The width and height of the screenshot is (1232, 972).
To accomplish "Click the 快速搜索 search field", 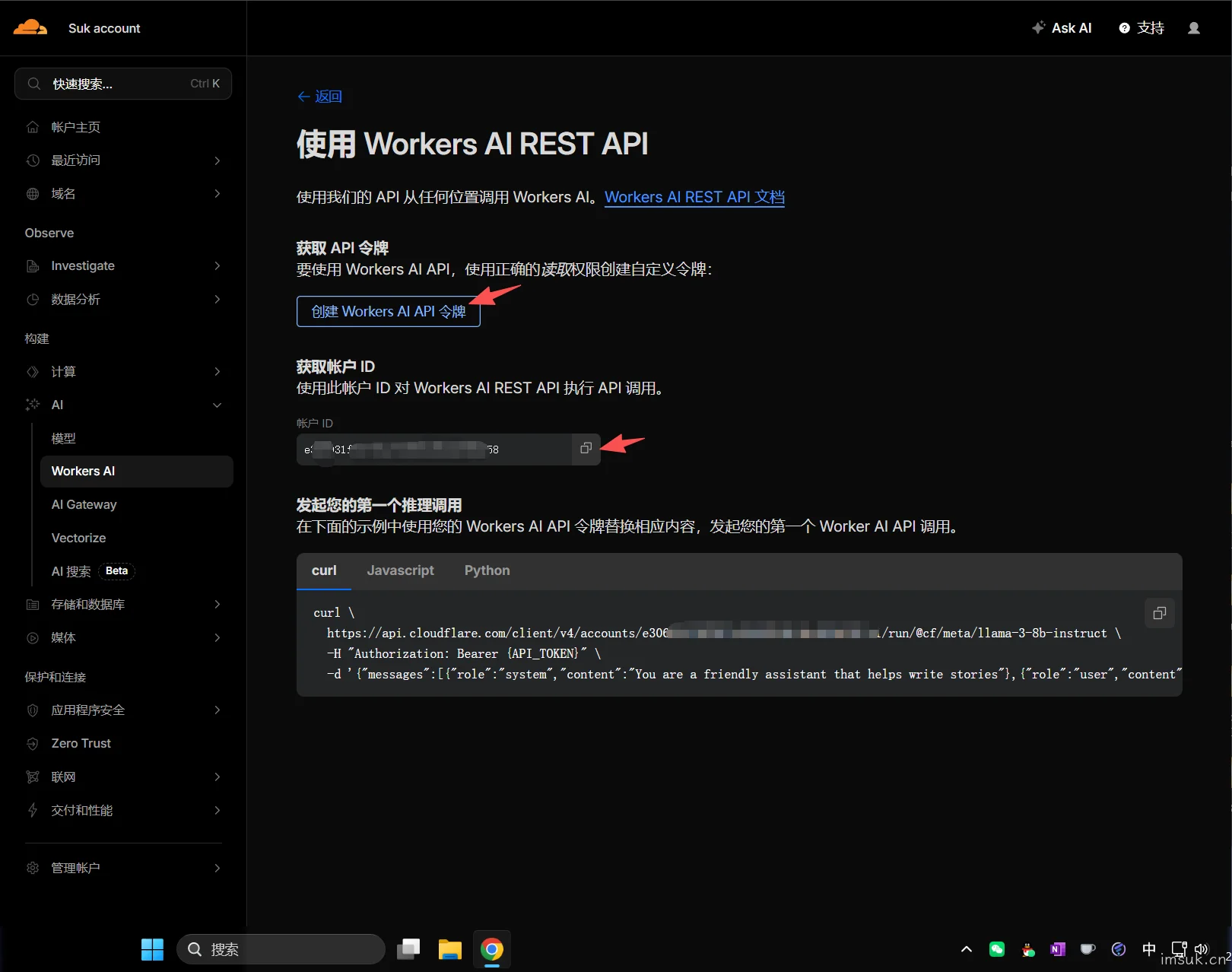I will click(x=123, y=84).
